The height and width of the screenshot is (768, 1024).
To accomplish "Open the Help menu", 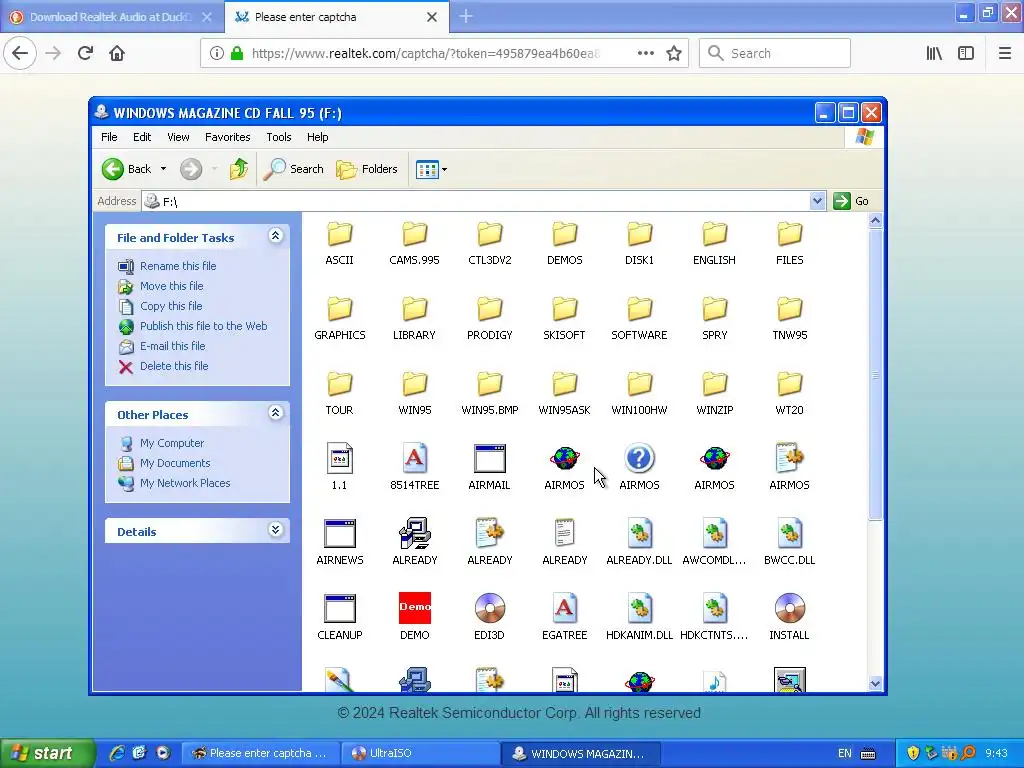I will (x=317, y=137).
